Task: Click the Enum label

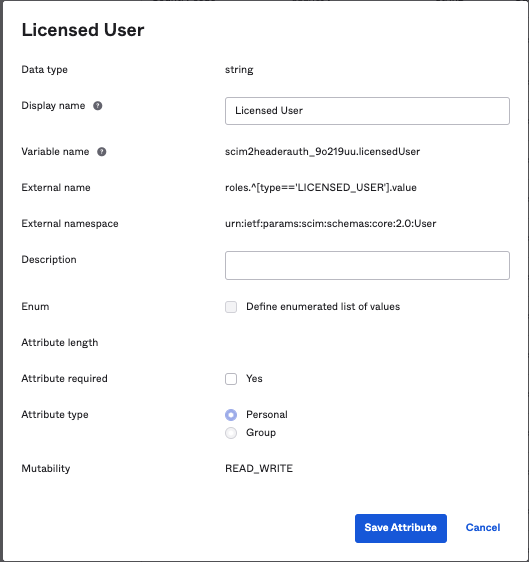Action: 35,307
